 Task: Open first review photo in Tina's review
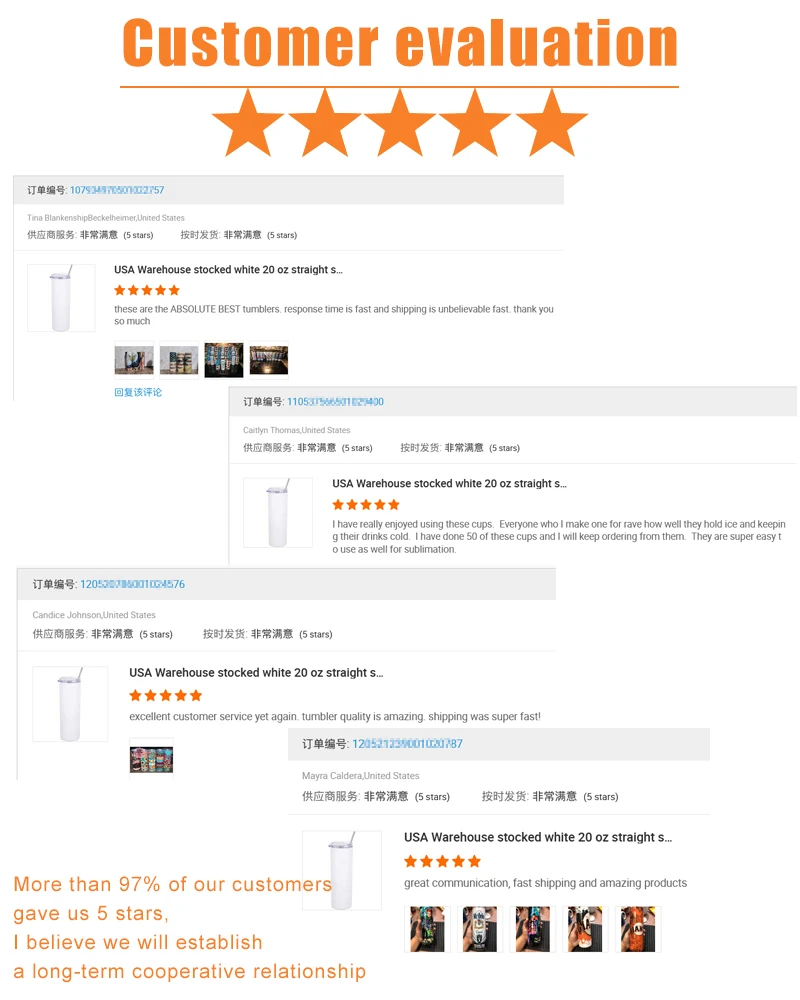click(x=134, y=360)
